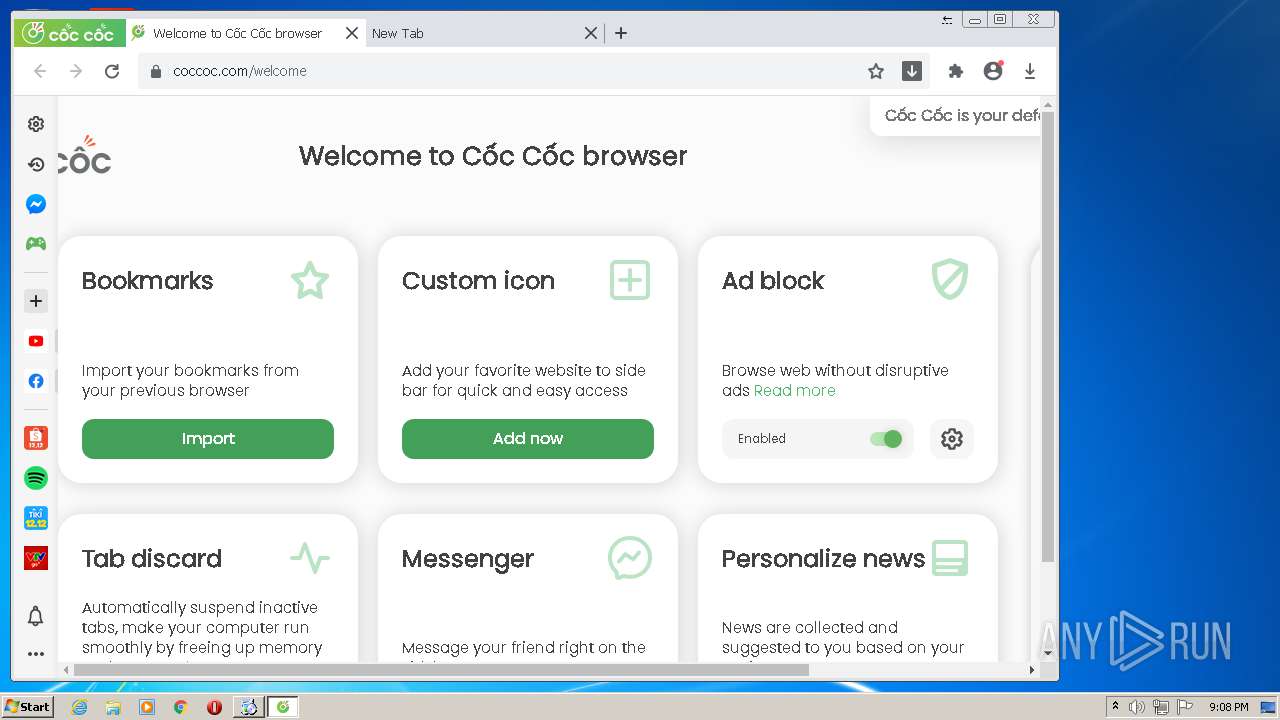Image resolution: width=1280 pixels, height=720 pixels.
Task: Click the Cốc Cốc logo button
Action: pyautogui.click(x=69, y=33)
